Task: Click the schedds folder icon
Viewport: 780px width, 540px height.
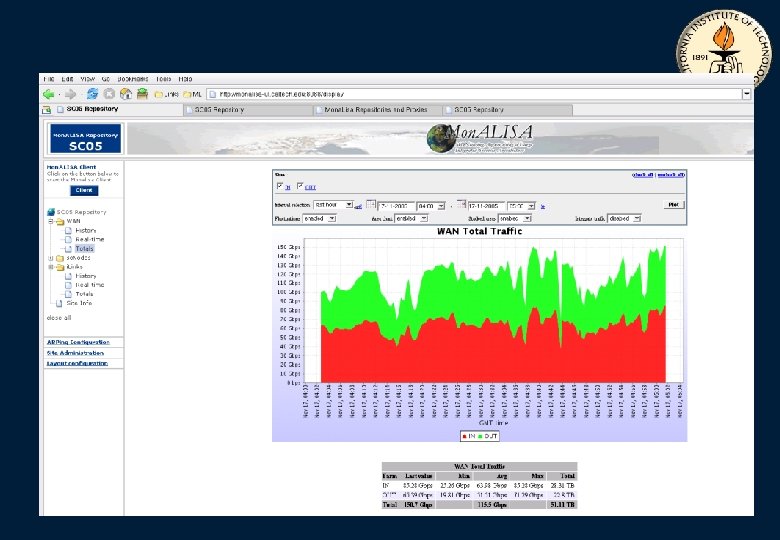Action: click(60, 258)
